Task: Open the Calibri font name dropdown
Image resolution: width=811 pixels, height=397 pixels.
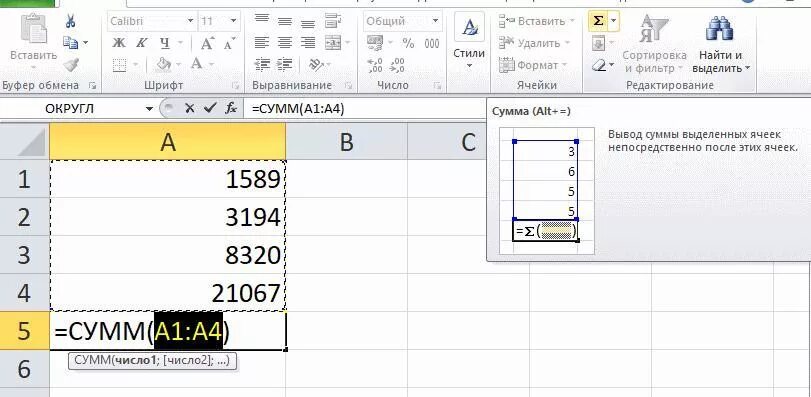Action: point(190,21)
